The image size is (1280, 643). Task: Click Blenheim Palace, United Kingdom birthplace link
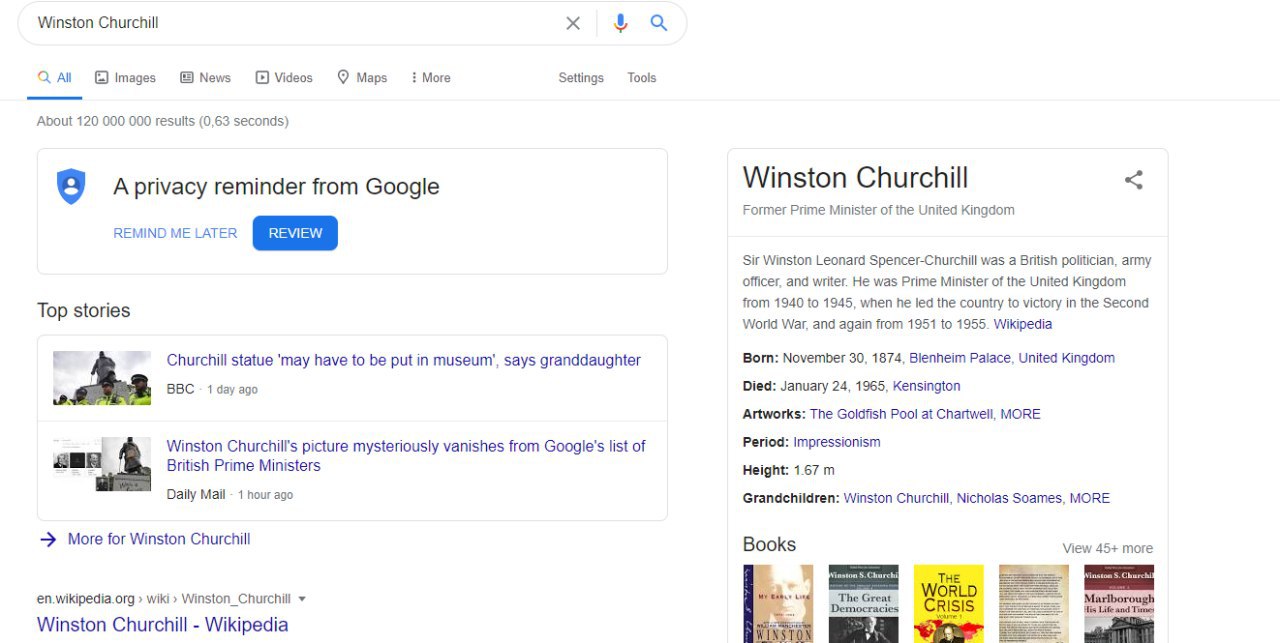[x=1012, y=358]
